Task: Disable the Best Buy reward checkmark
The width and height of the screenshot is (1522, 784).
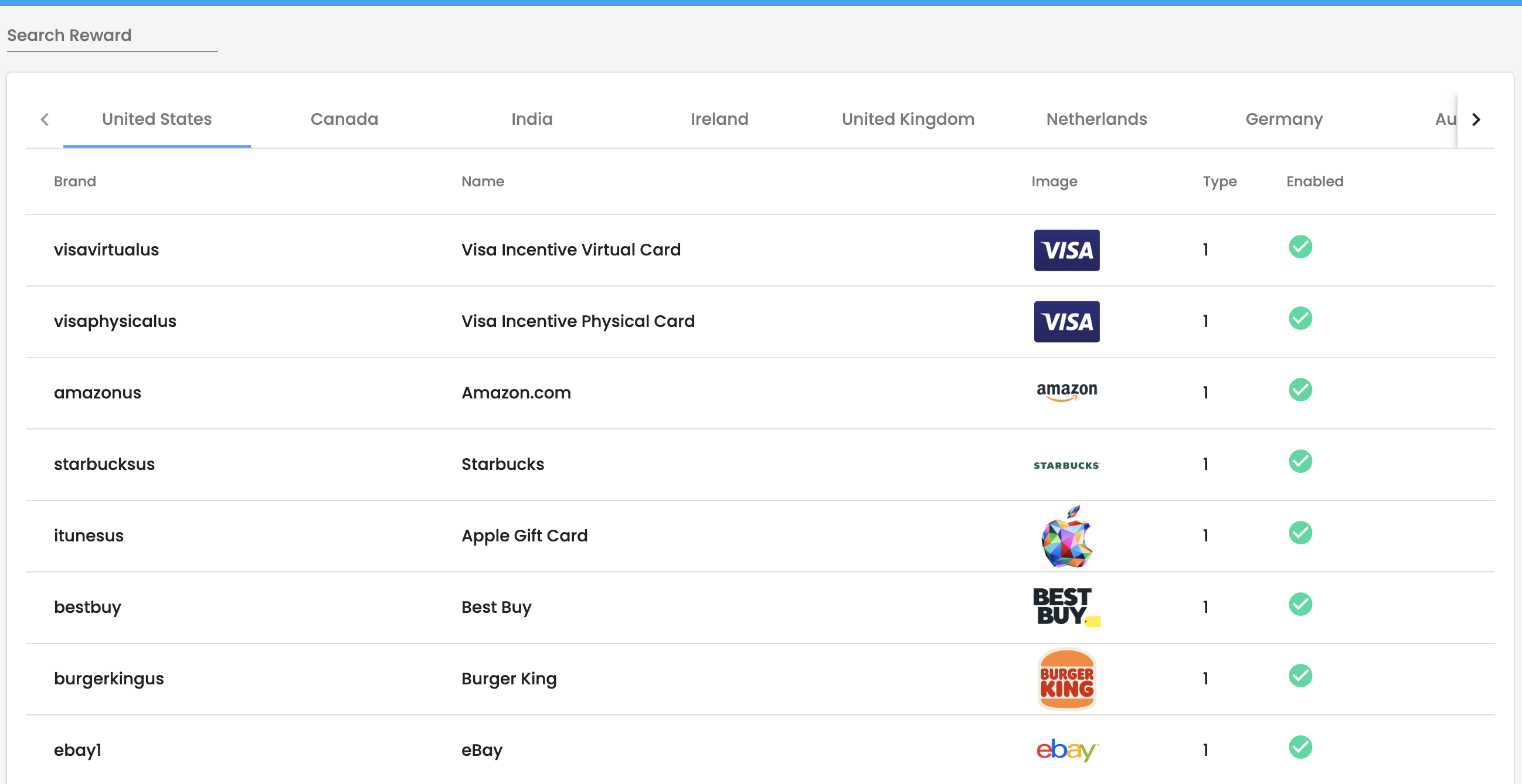Action: [1300, 604]
